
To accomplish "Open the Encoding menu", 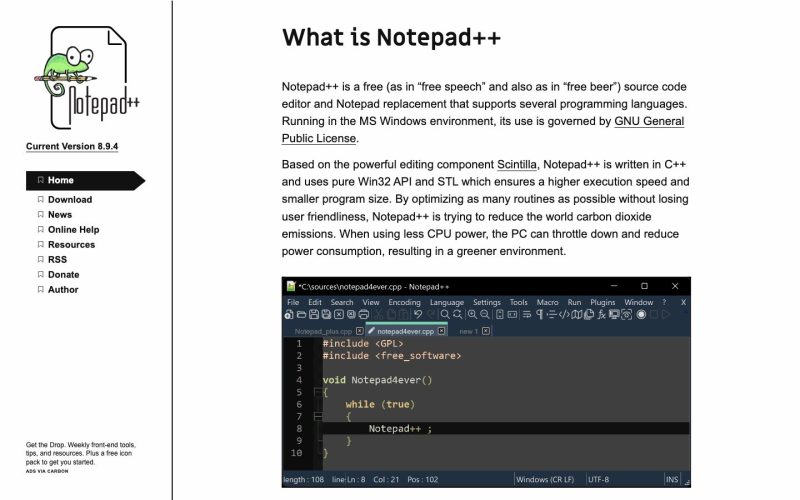I will click(404, 302).
